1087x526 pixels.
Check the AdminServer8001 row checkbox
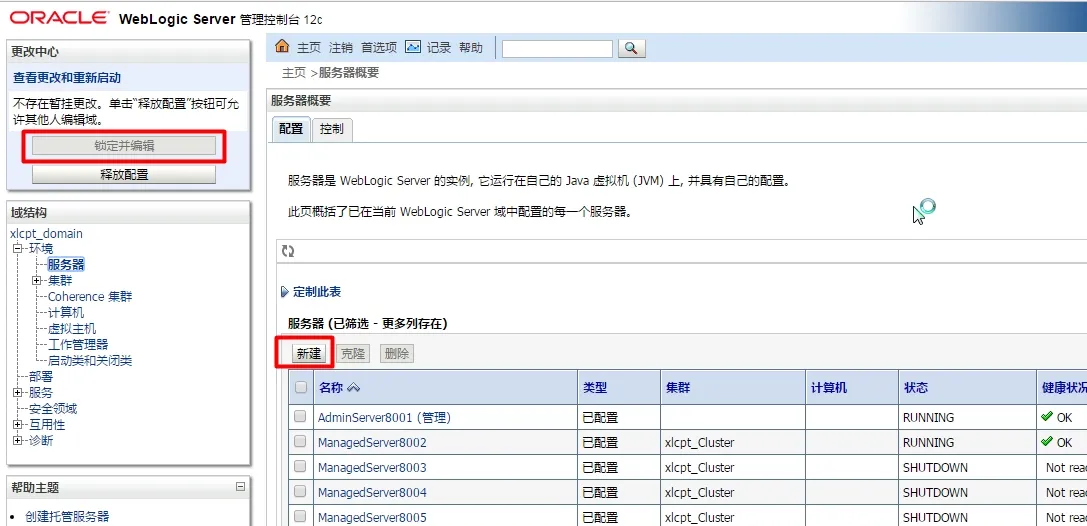point(299,417)
